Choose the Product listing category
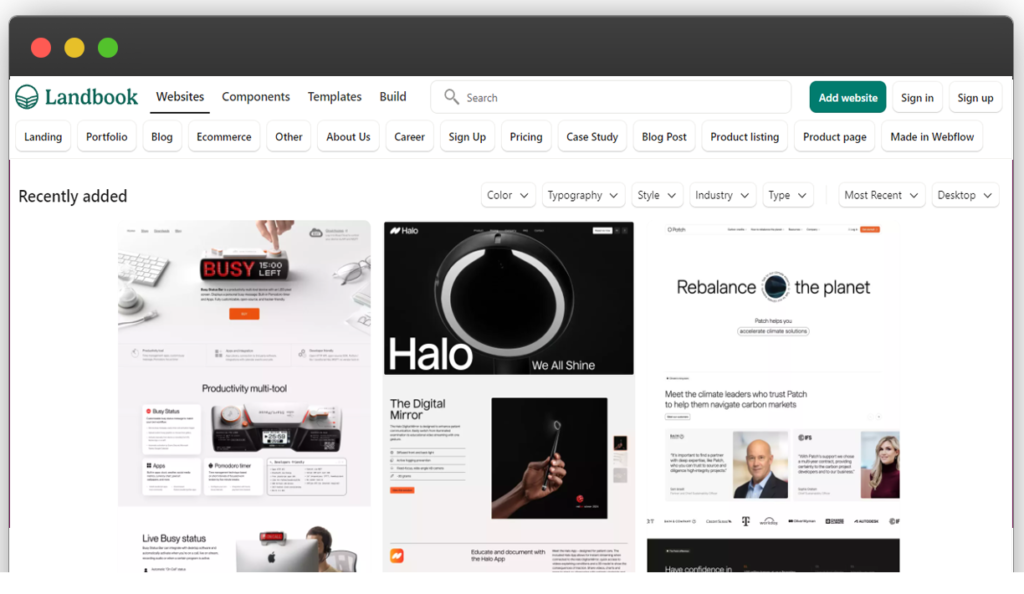The height and width of the screenshot is (594, 1024). 744,136
